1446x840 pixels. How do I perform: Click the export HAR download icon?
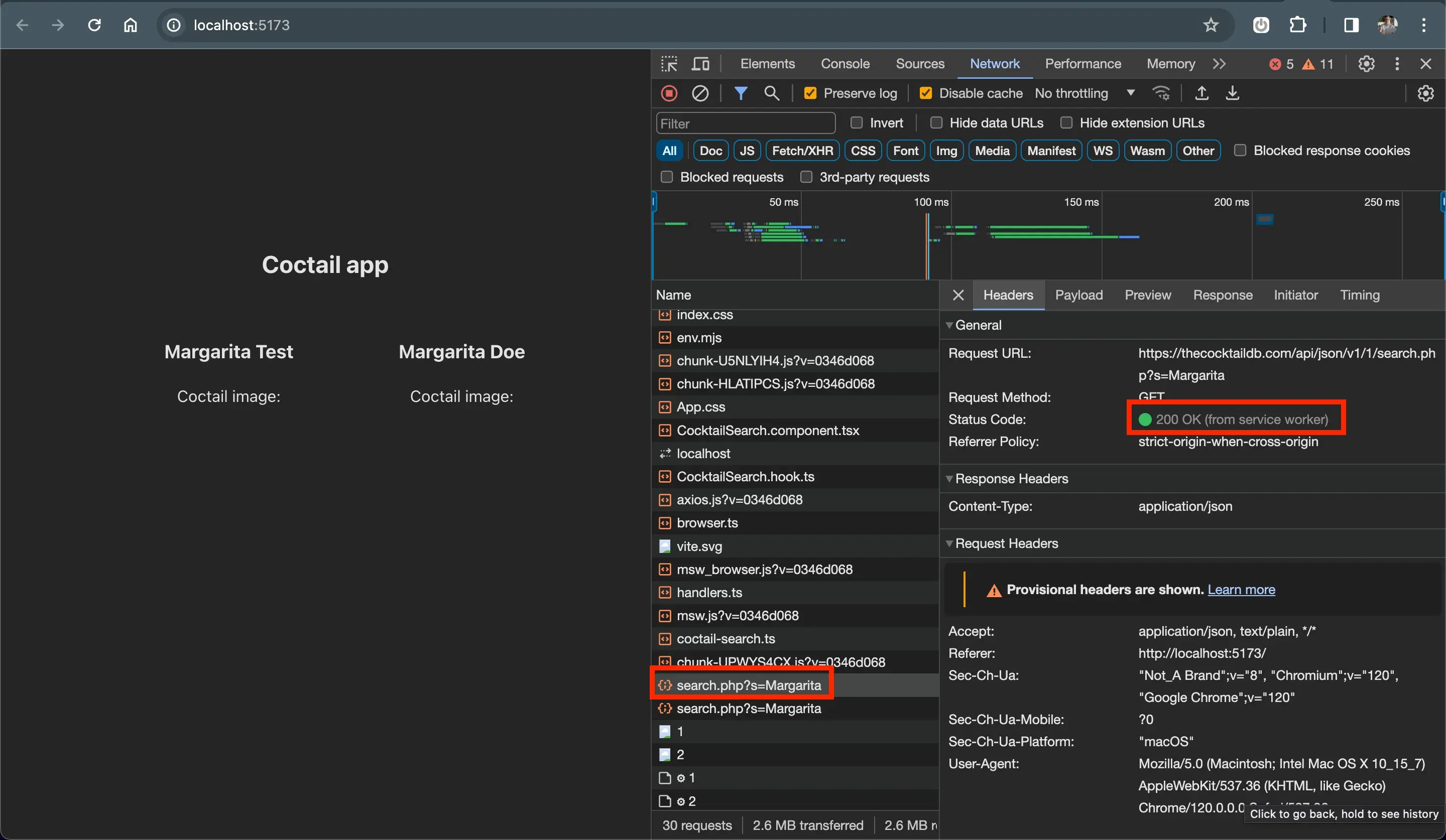point(1232,93)
